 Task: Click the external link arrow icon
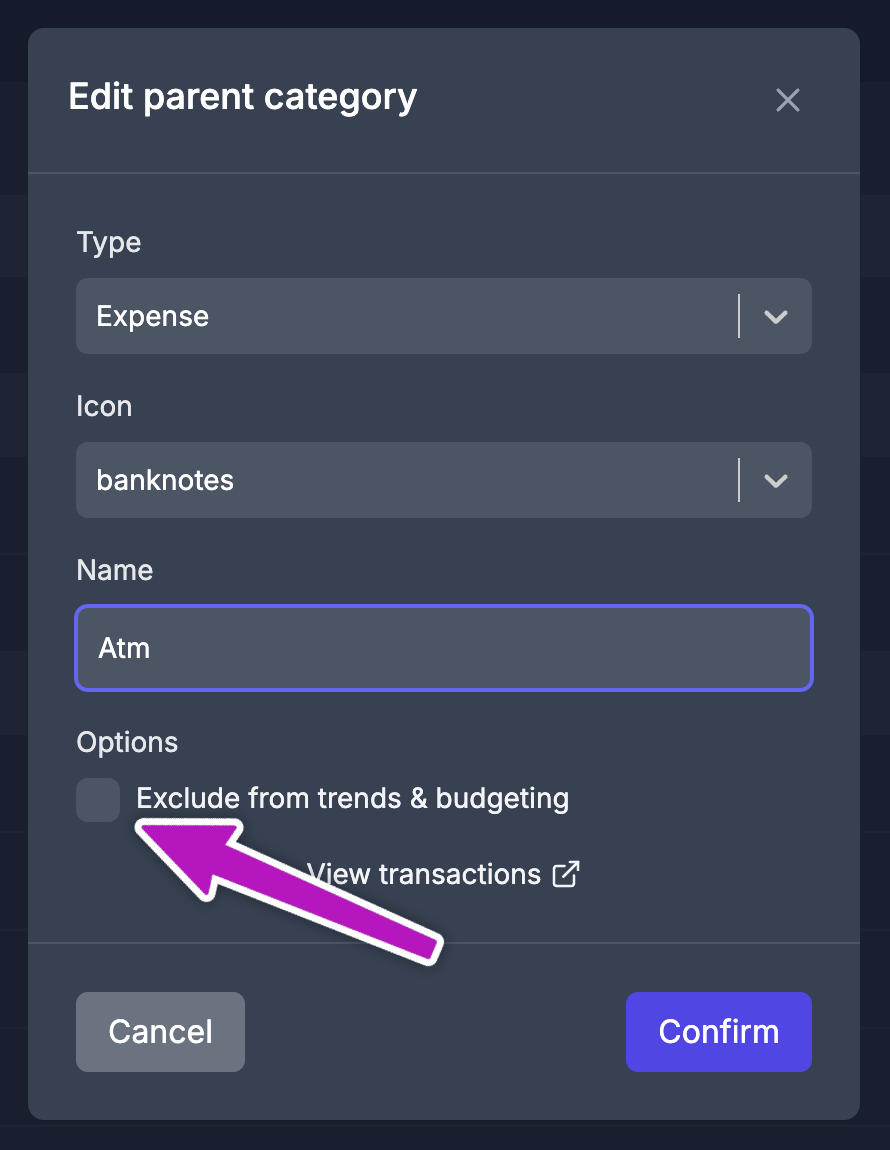[566, 874]
